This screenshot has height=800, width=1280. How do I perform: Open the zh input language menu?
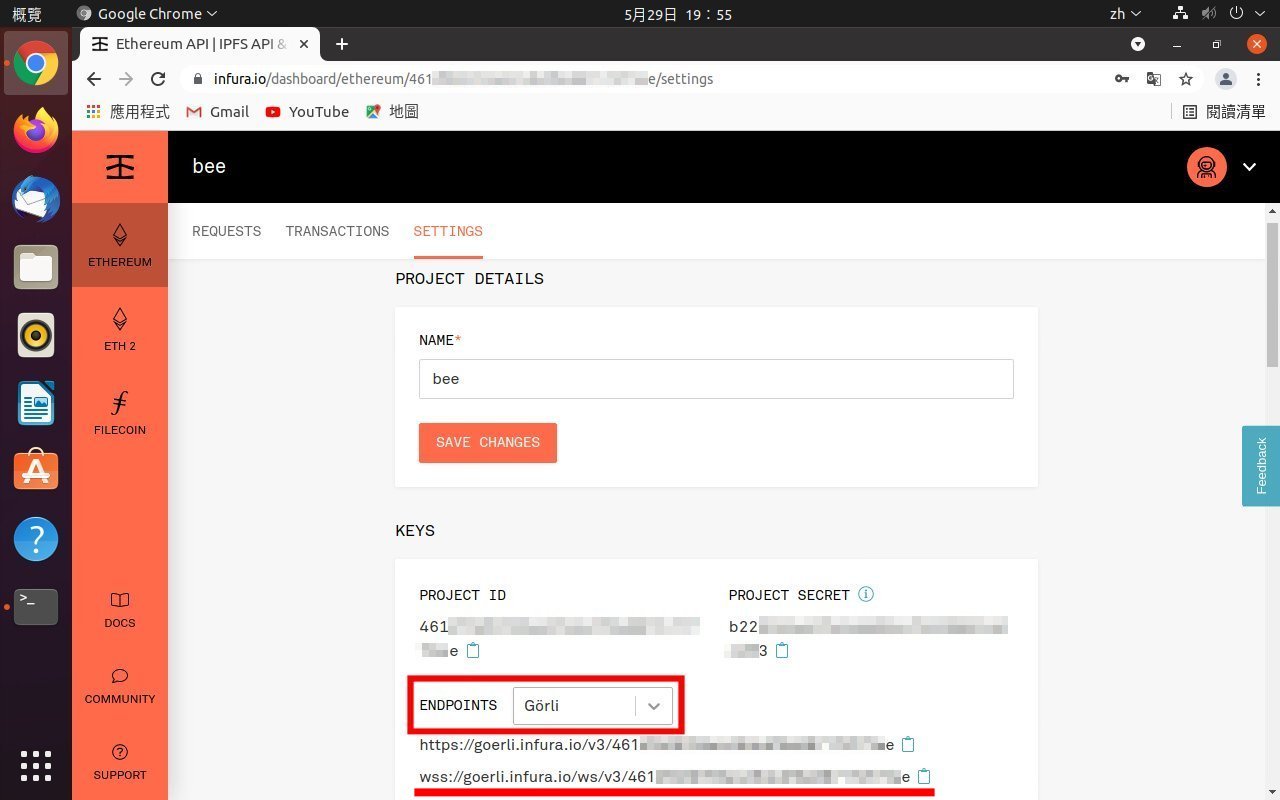click(x=1125, y=14)
